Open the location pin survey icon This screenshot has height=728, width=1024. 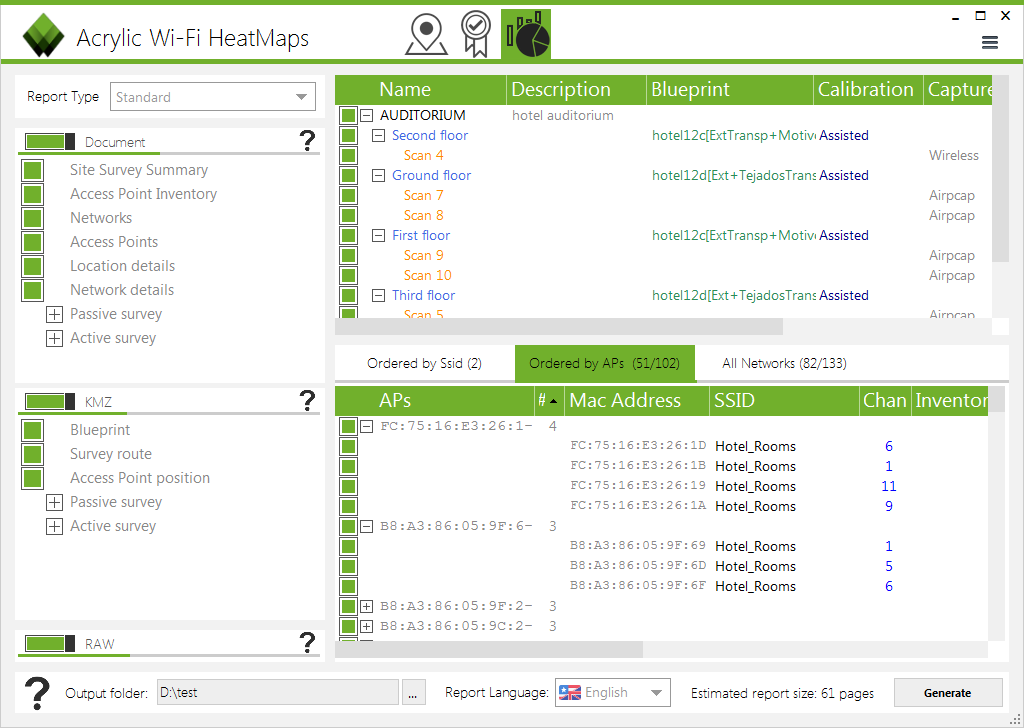(426, 35)
